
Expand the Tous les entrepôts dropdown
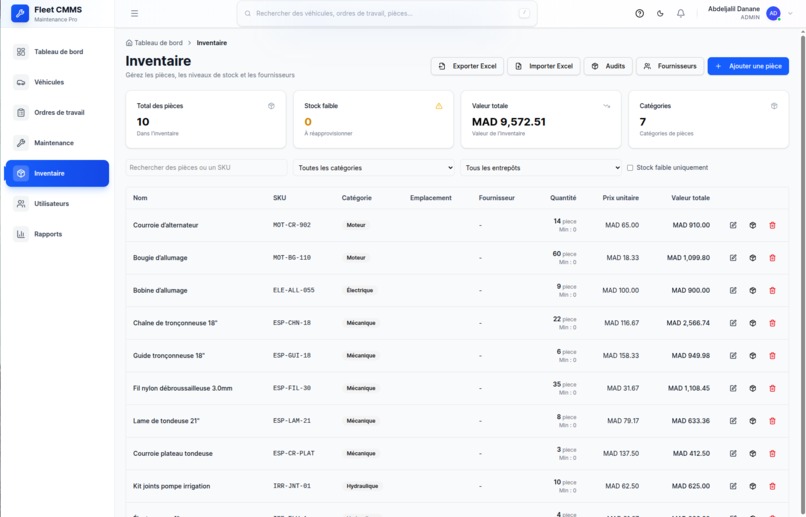541,168
